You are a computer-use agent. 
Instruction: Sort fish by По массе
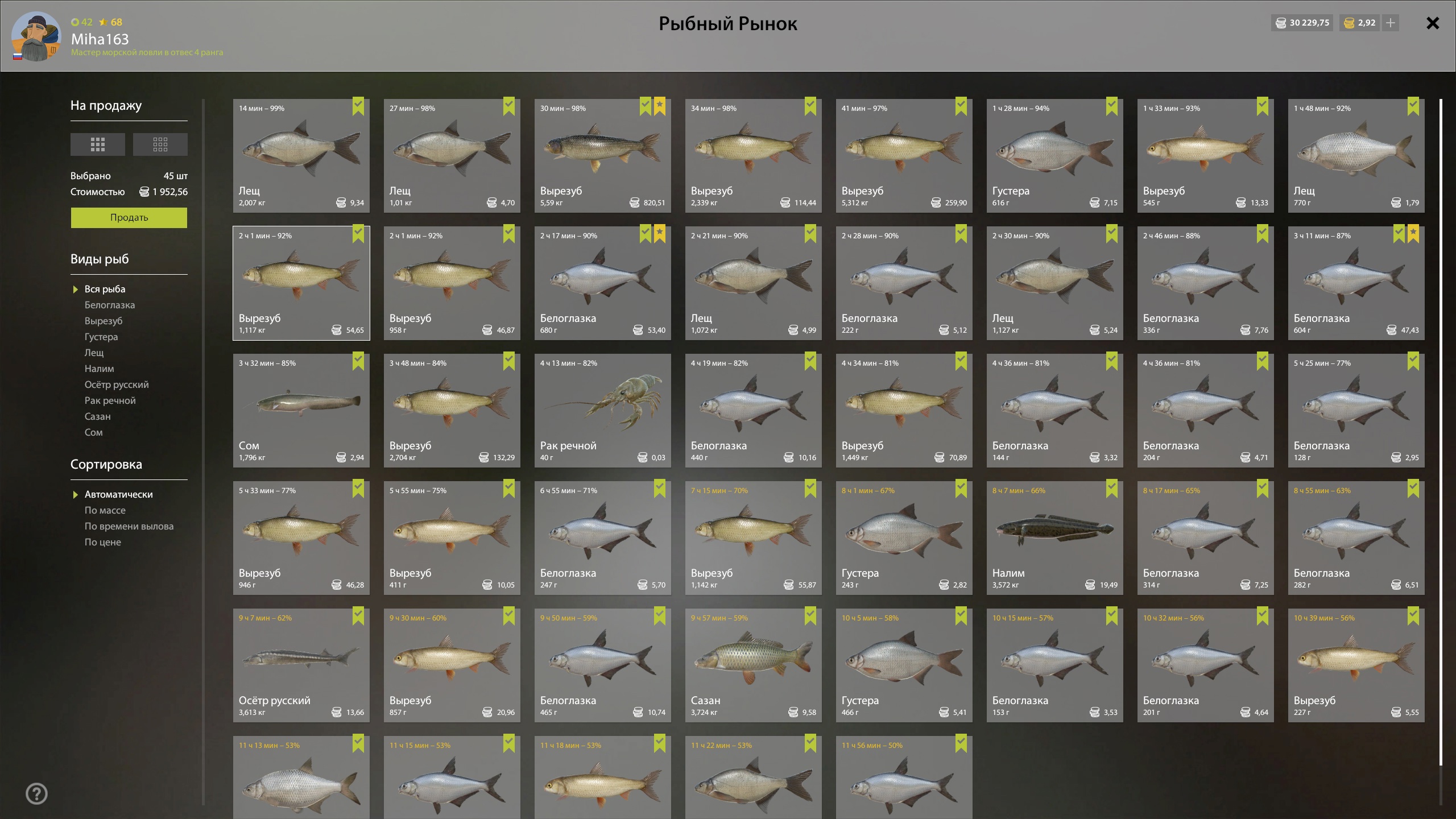click(105, 510)
